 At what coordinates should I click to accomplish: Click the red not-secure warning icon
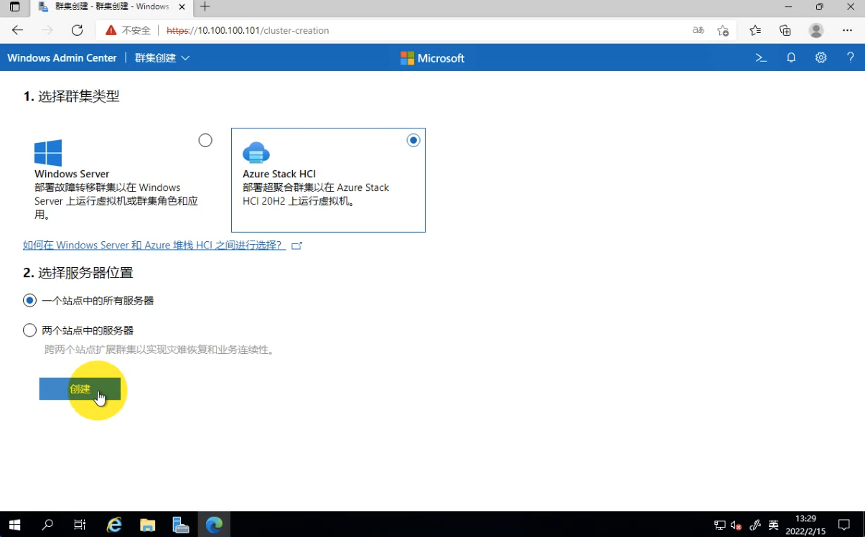(x=111, y=30)
